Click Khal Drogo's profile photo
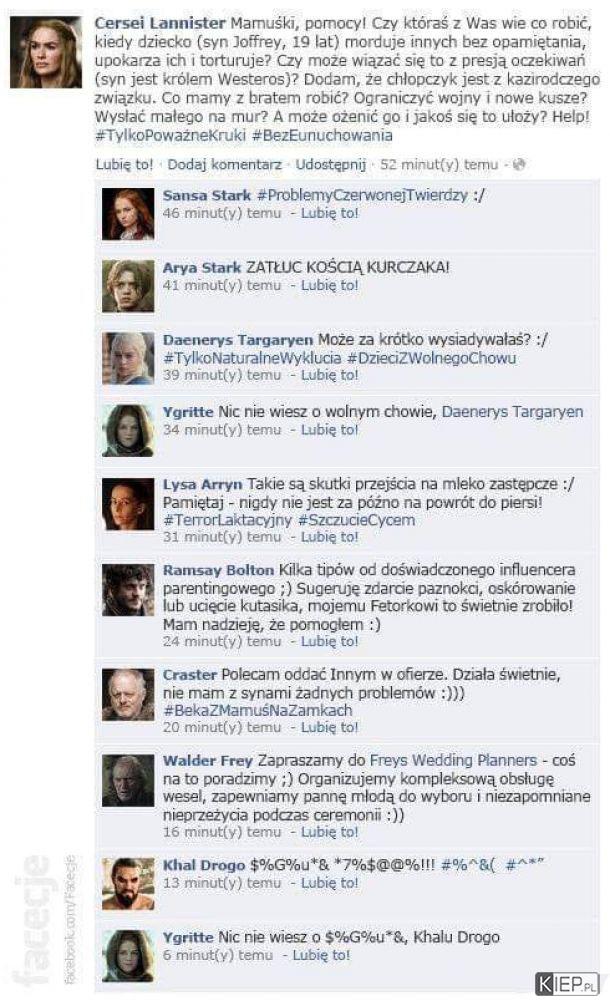The height and width of the screenshot is (1006, 610). click(x=128, y=884)
